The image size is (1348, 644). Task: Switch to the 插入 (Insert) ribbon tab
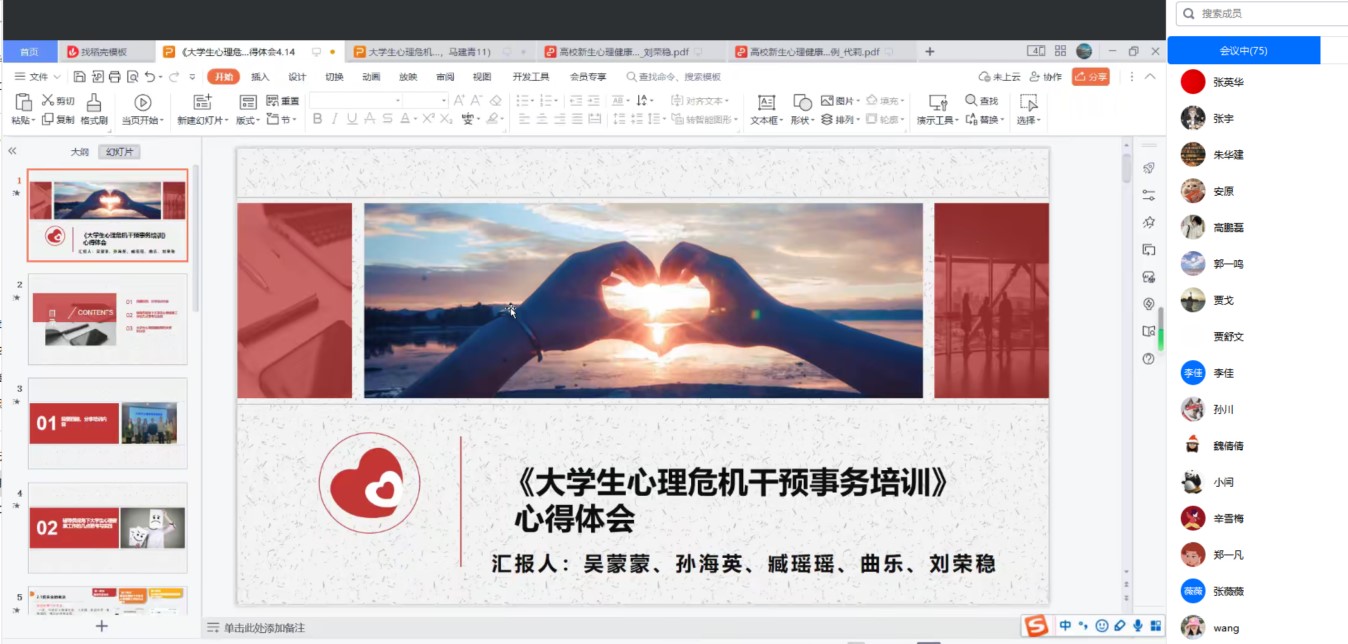260,77
